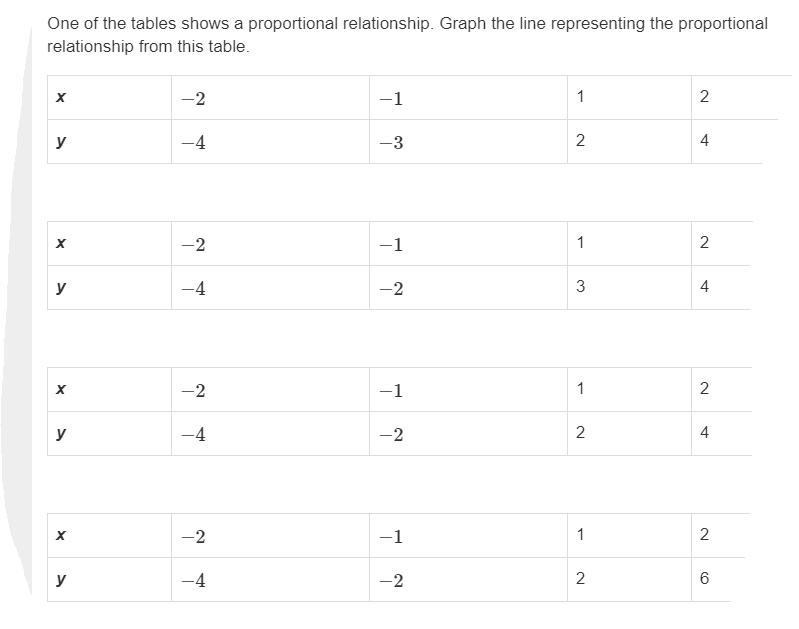Click x value −2 in first table
The height and width of the screenshot is (629, 799).
click(x=194, y=98)
